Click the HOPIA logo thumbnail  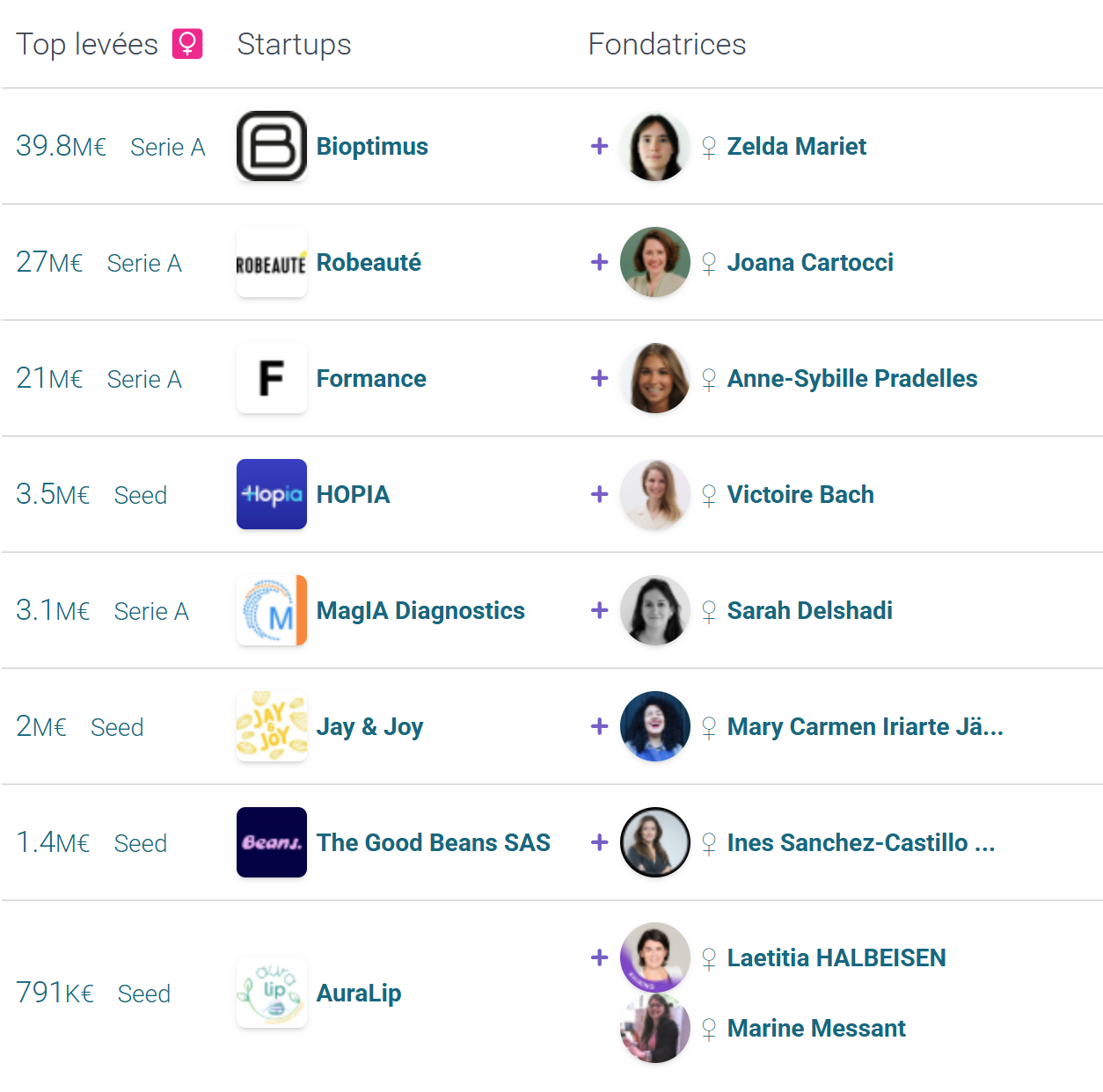tap(272, 494)
